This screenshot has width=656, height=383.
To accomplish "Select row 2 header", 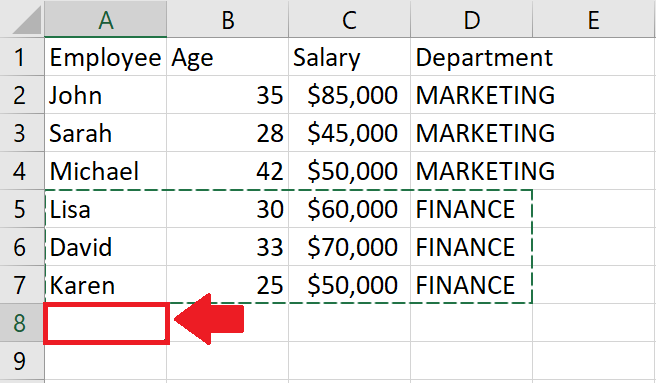I will (22, 95).
